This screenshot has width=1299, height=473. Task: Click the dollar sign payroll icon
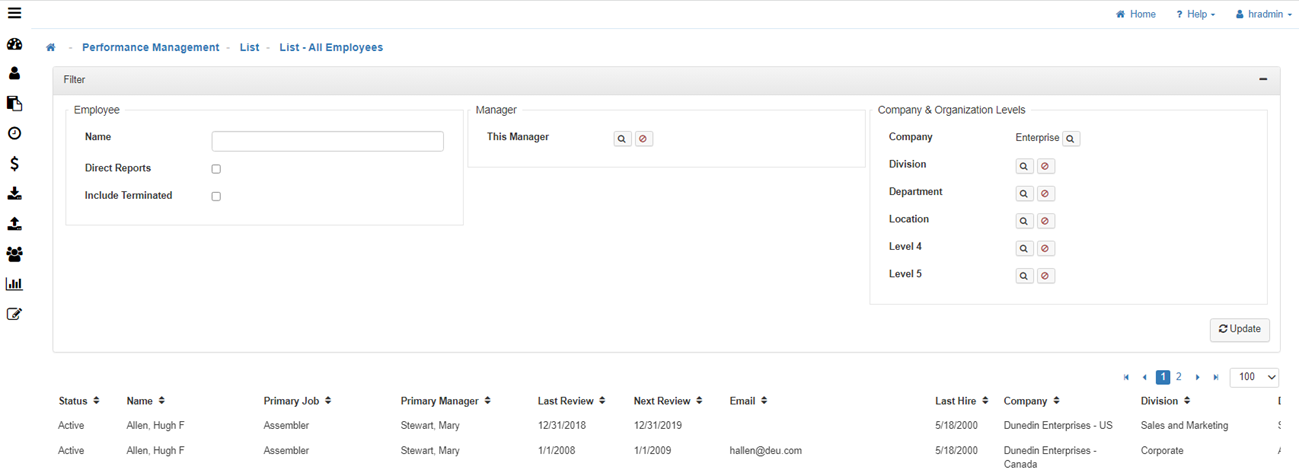click(x=14, y=164)
